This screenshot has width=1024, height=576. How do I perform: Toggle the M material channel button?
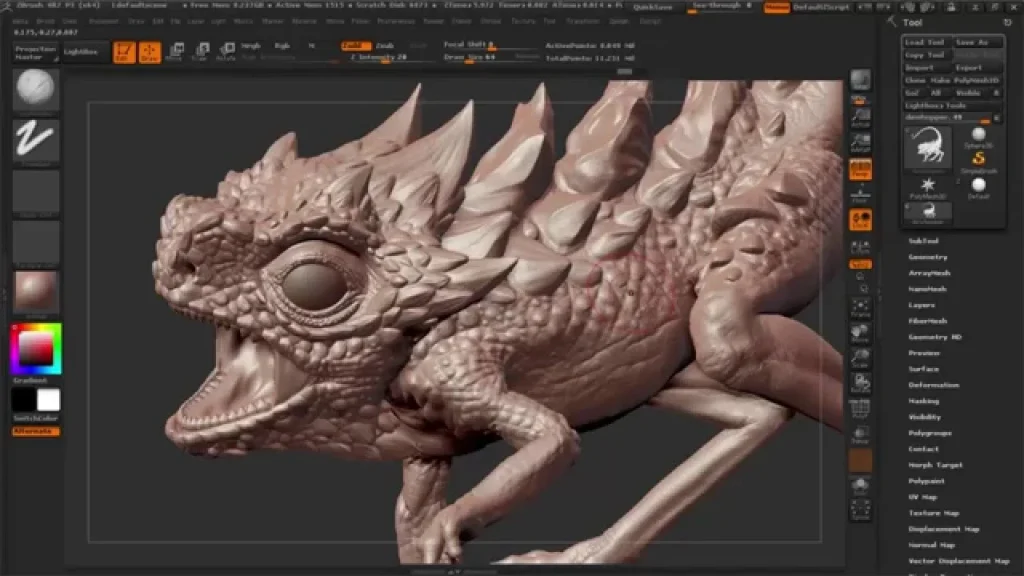pyautogui.click(x=312, y=46)
